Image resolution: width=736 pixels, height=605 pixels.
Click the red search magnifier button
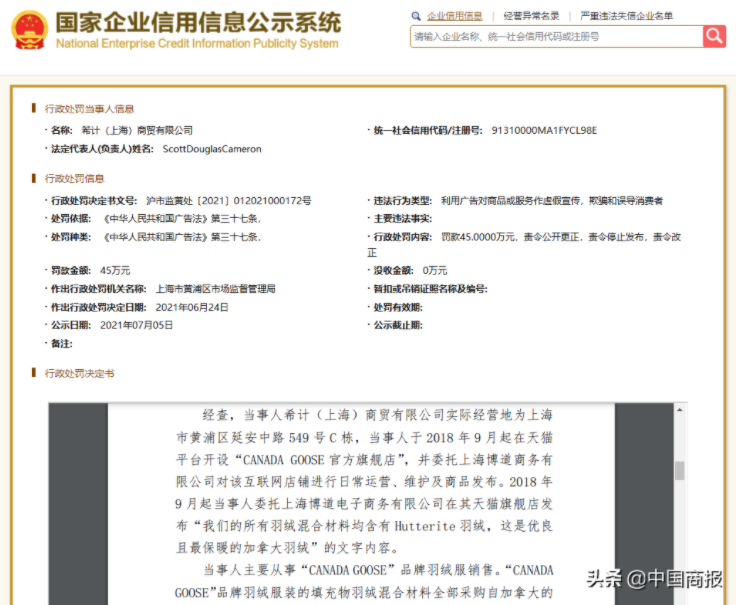tap(714, 36)
